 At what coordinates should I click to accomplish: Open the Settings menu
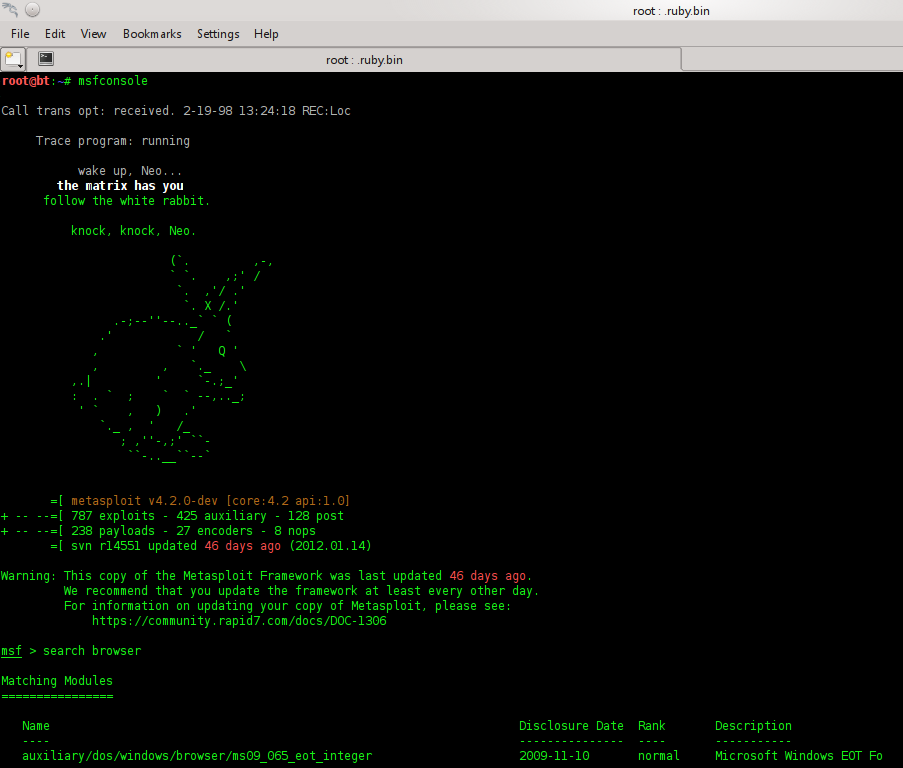(218, 33)
